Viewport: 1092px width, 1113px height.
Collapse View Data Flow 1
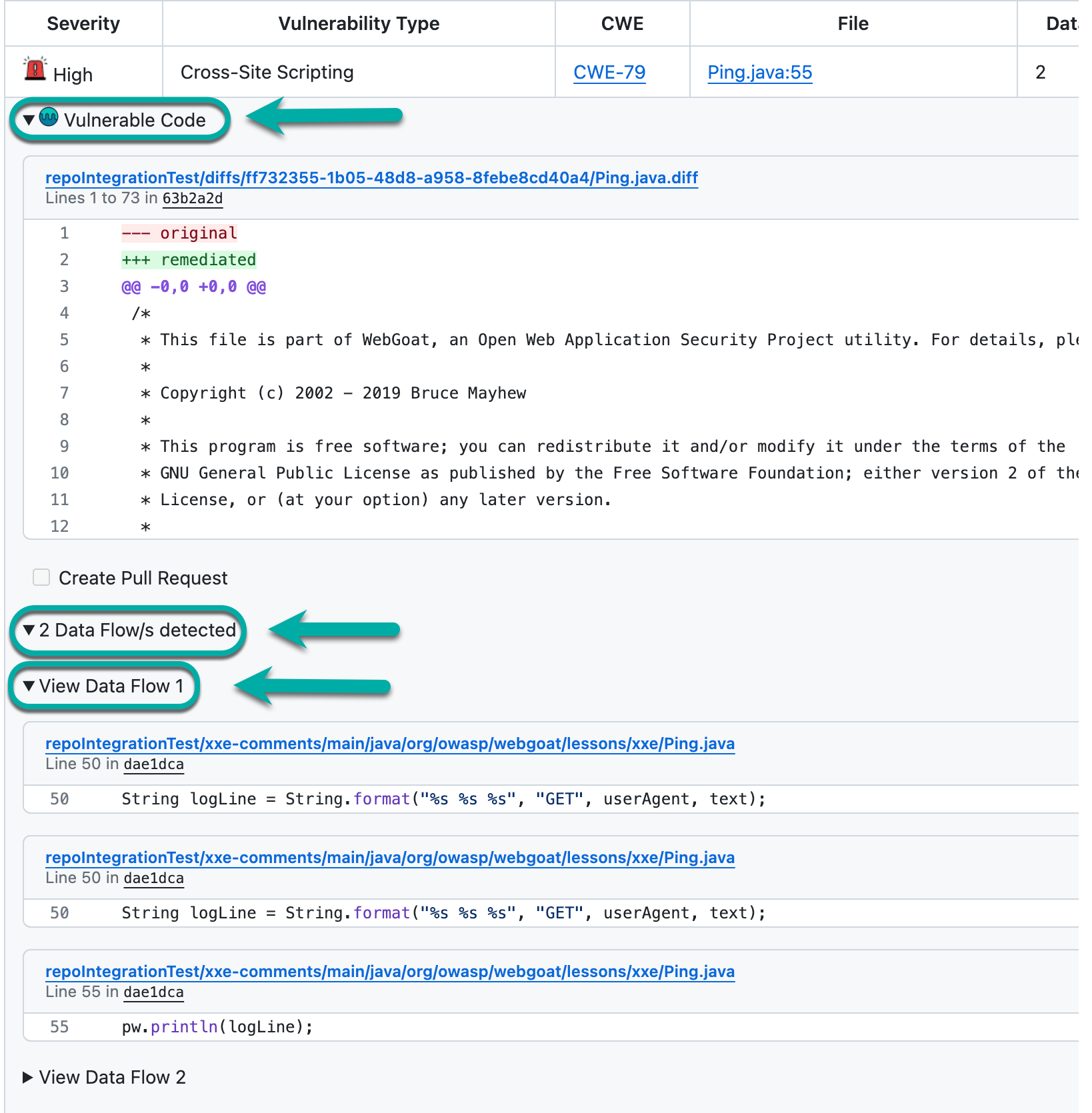coord(29,686)
